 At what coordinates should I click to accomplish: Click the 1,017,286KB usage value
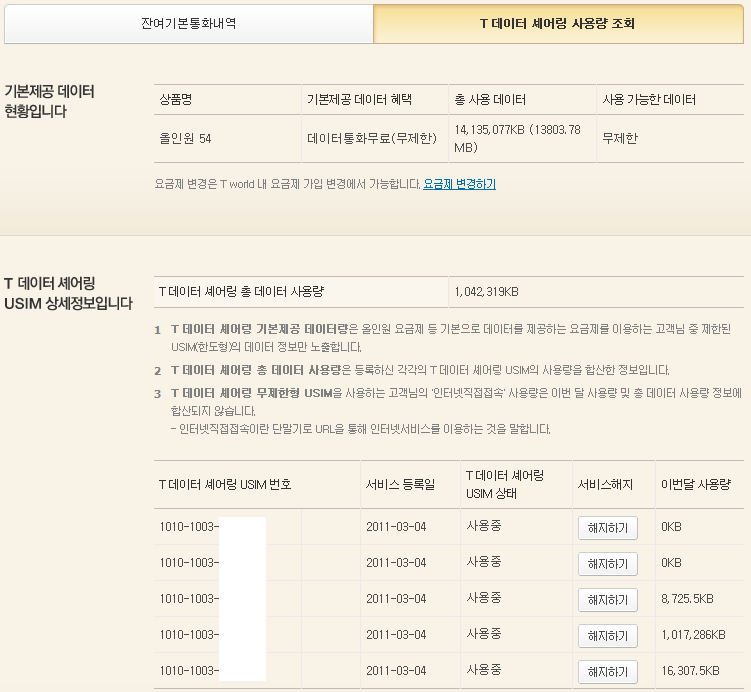pos(694,635)
